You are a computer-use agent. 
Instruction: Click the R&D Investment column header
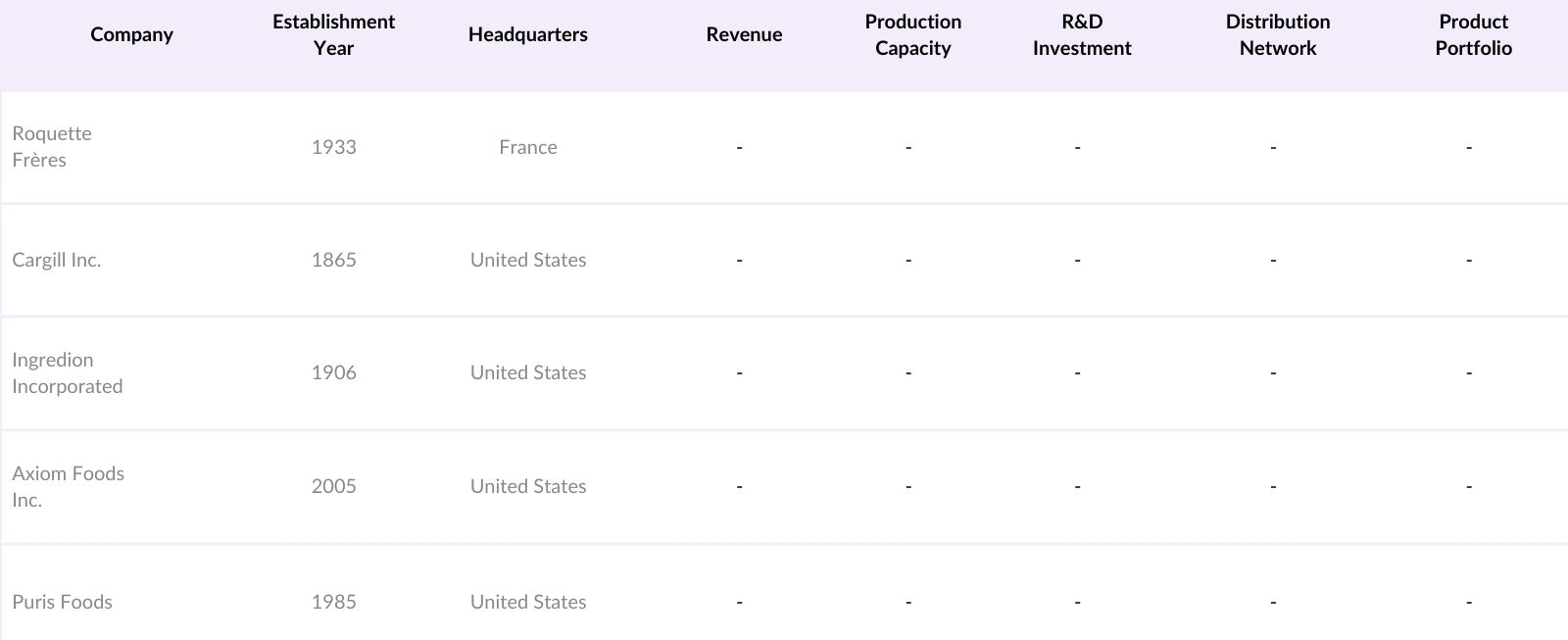[1082, 34]
